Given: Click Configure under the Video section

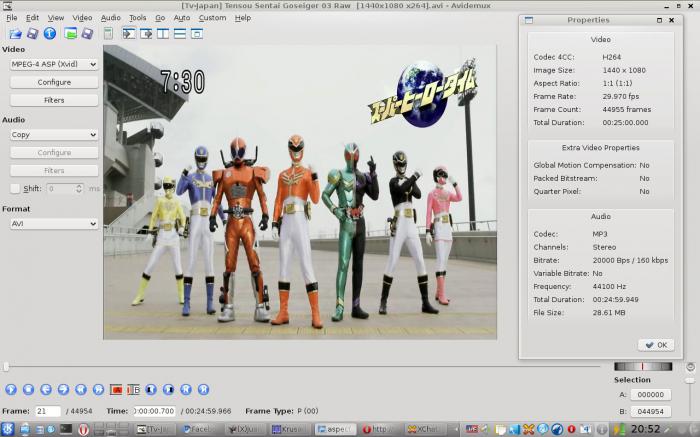Looking at the screenshot, I should [x=54, y=82].
